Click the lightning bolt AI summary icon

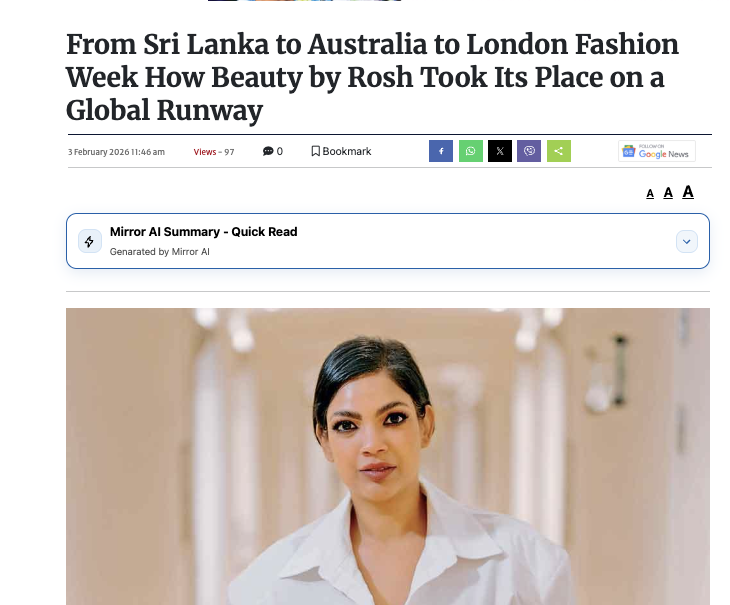pyautogui.click(x=90, y=242)
